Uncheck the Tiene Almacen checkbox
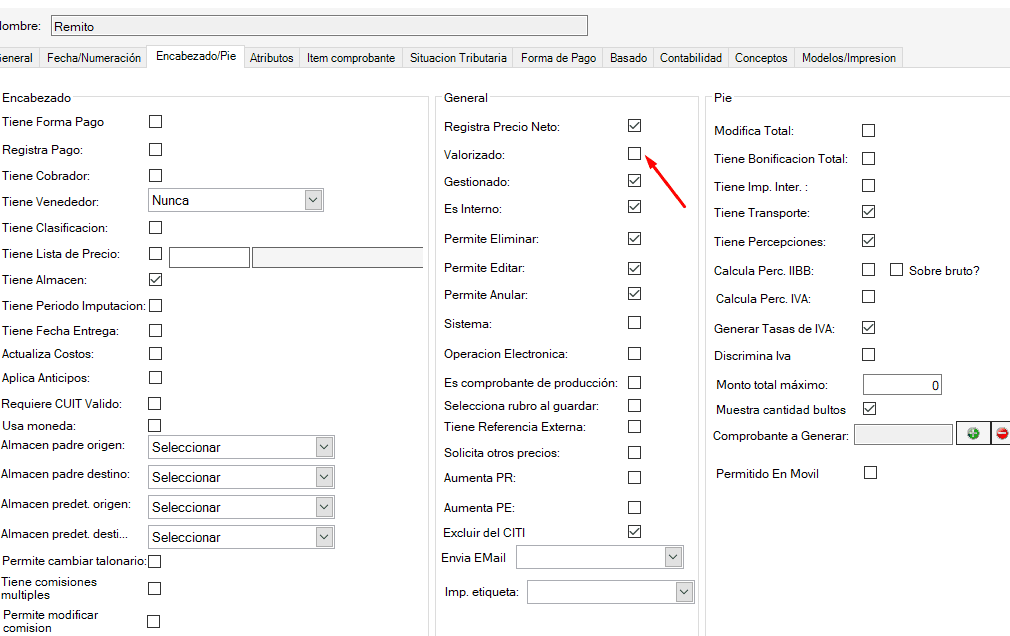The height and width of the screenshot is (636, 1010). [x=155, y=279]
